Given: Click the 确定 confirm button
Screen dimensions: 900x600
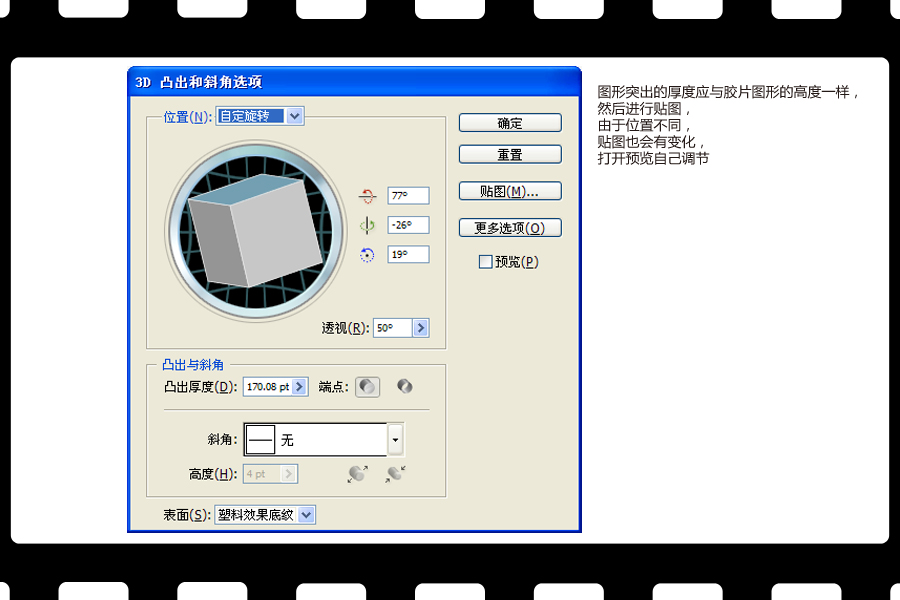Looking at the screenshot, I should pyautogui.click(x=510, y=122).
